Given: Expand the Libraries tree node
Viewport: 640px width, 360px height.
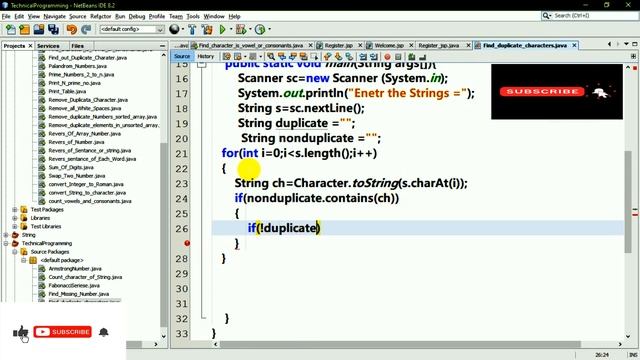Looking at the screenshot, I should point(15,218).
